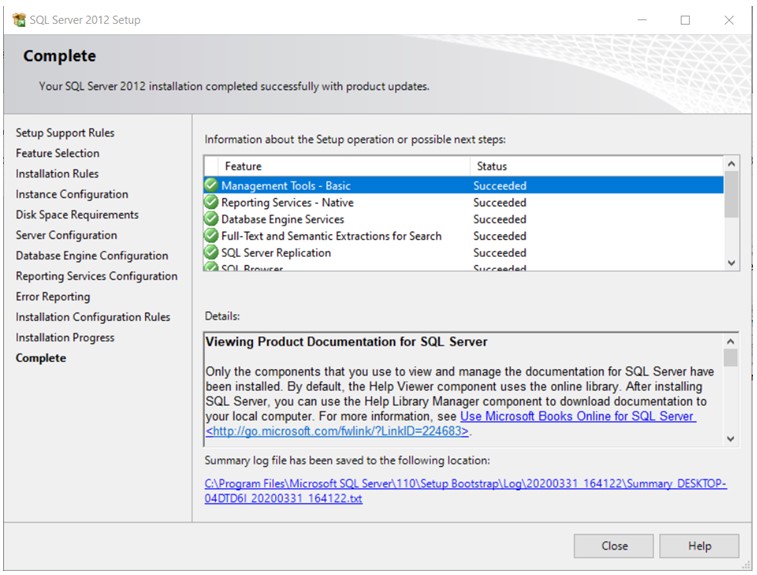The height and width of the screenshot is (575, 757).
Task: Click Server Configuration step
Action: (x=66, y=235)
